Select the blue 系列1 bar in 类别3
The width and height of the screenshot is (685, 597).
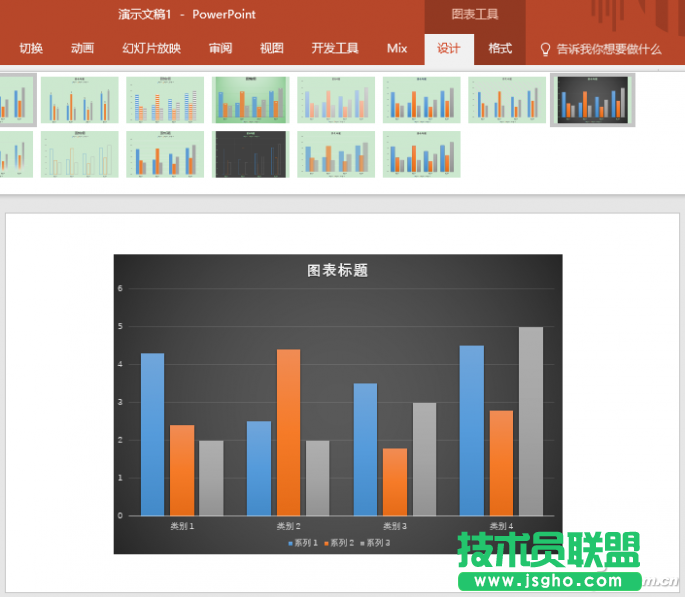tap(365, 449)
